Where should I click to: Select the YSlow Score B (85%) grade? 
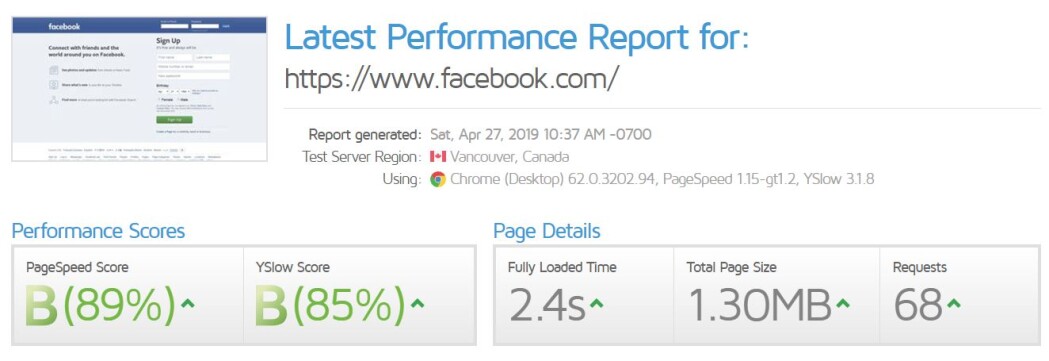(x=330, y=306)
